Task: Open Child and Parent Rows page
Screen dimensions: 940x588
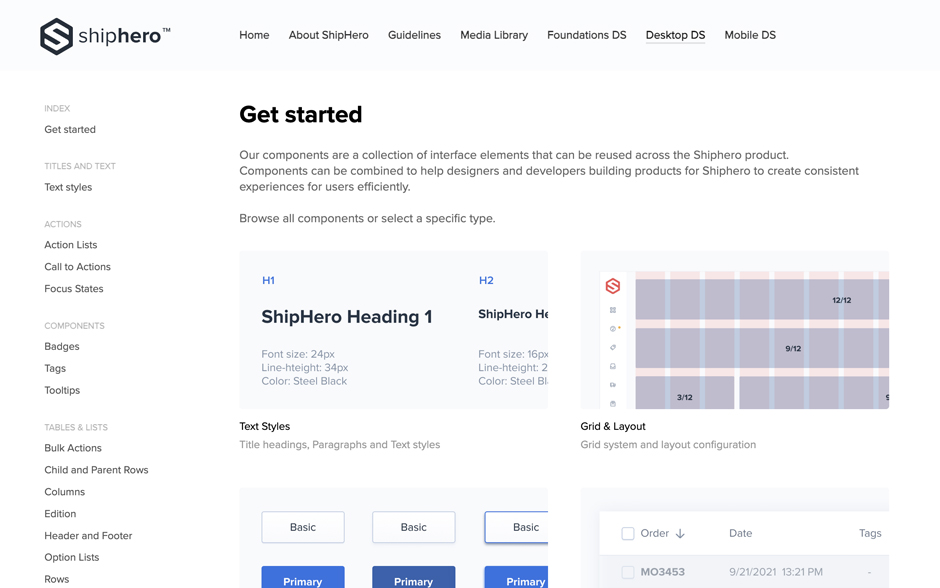Action: 96,470
